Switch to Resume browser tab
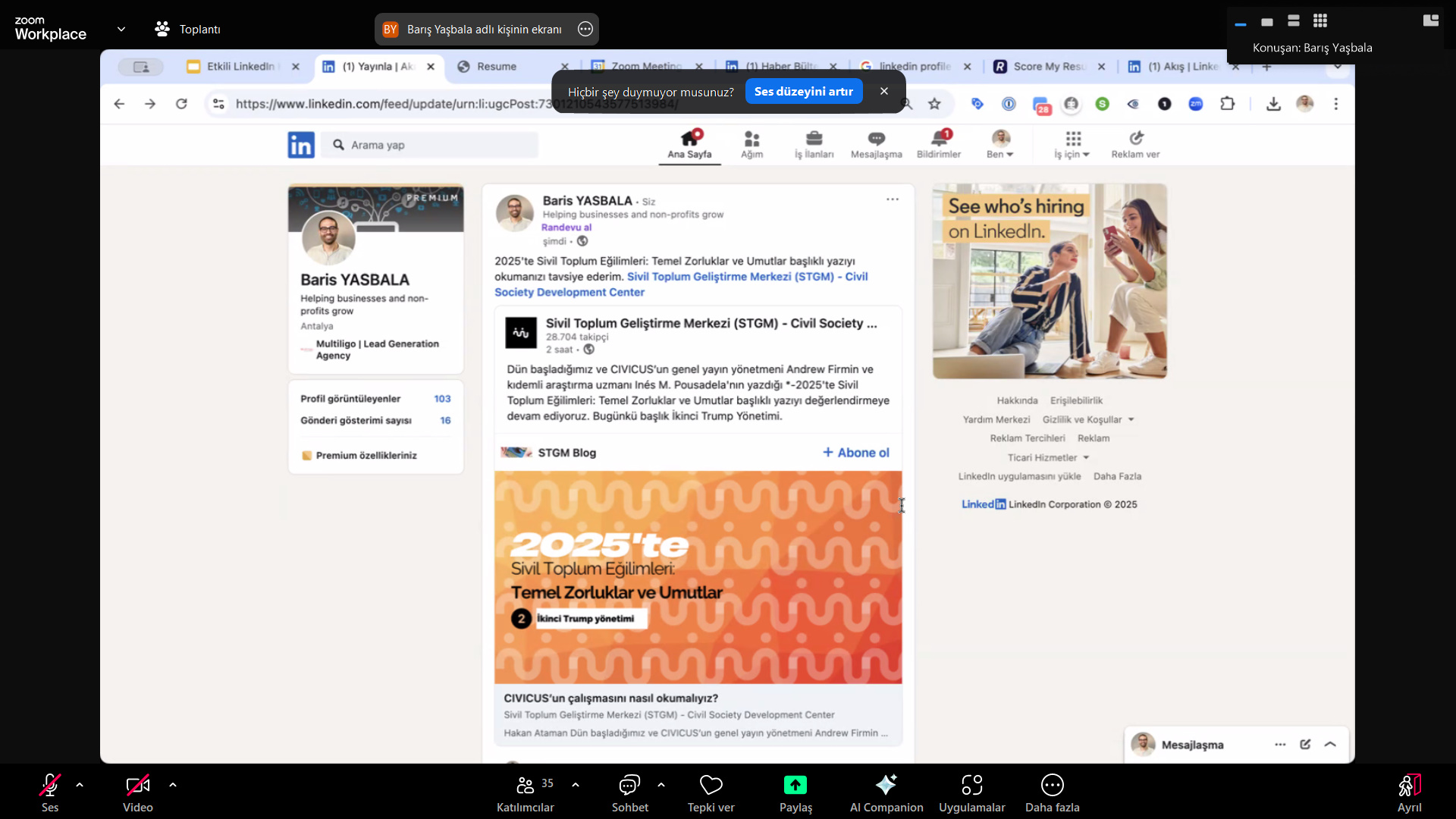Screen dimensions: 1456x819 pyautogui.click(x=497, y=66)
